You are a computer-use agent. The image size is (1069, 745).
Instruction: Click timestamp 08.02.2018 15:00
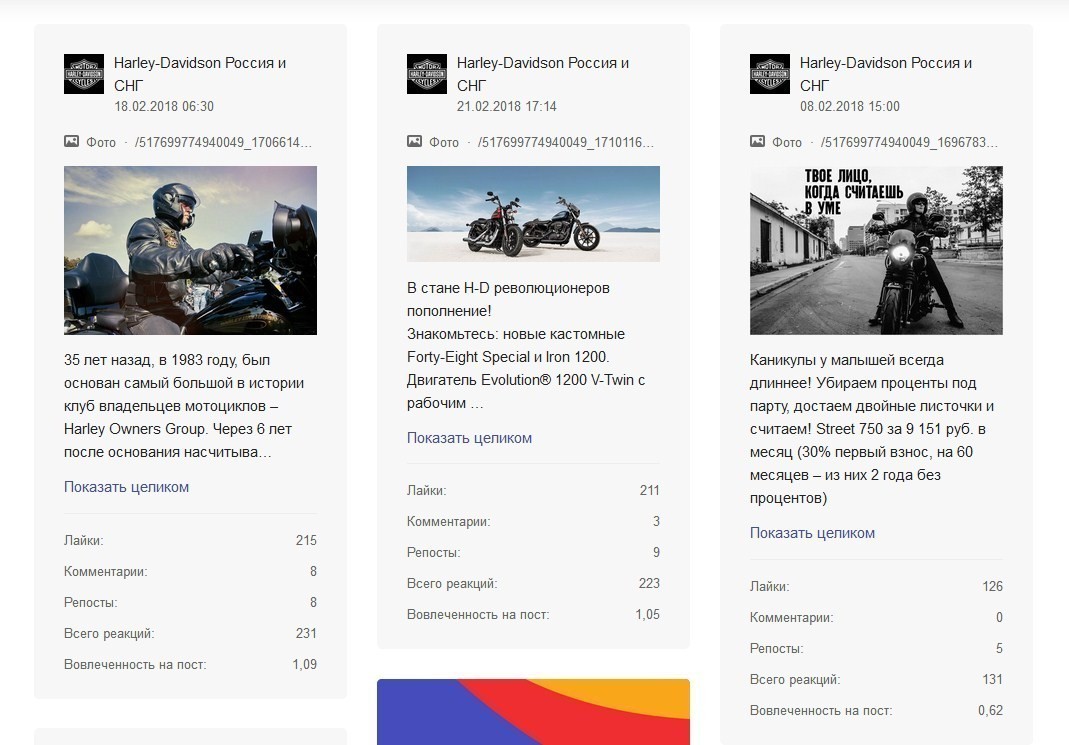click(x=849, y=106)
